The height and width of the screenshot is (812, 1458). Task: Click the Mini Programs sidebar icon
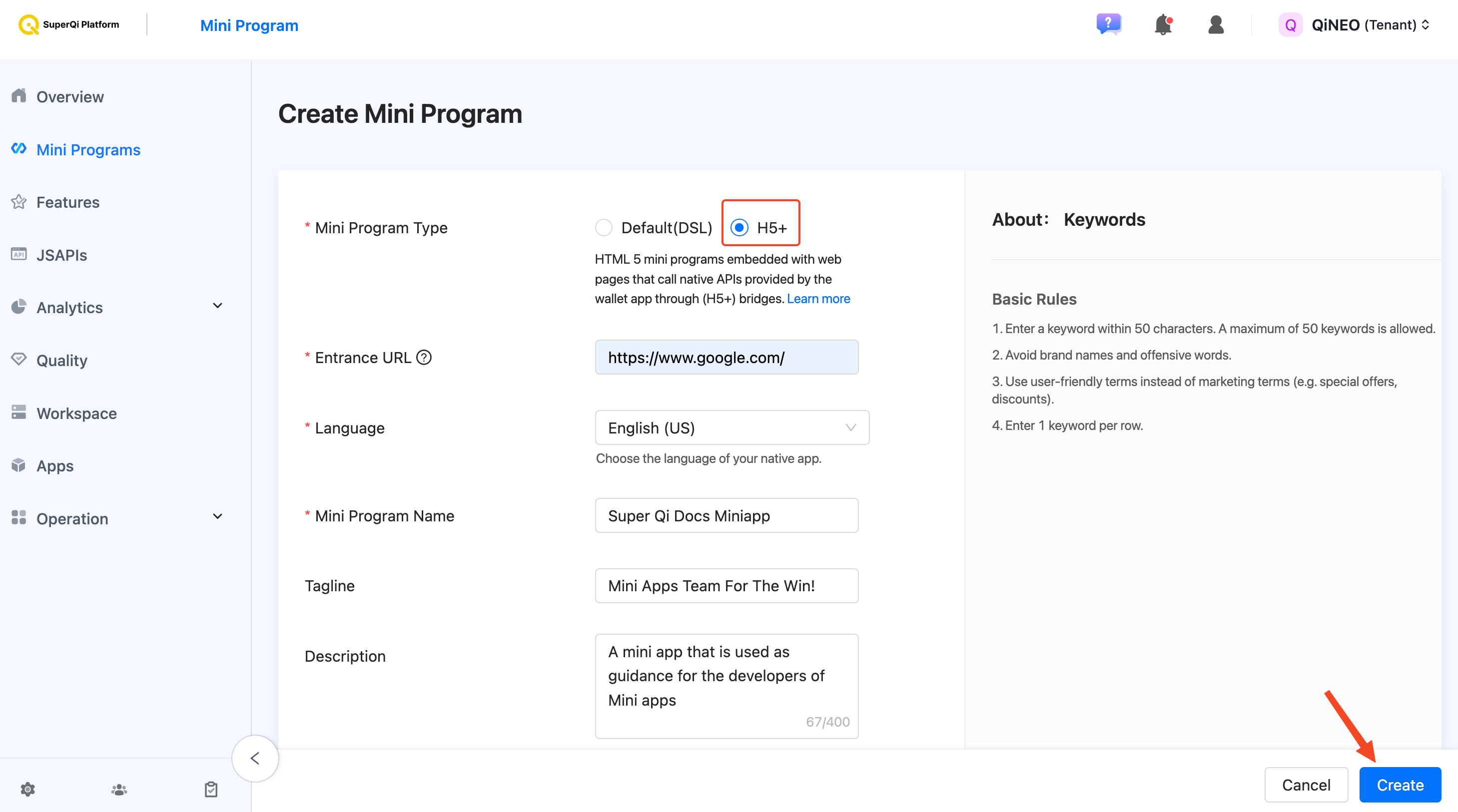(x=18, y=149)
